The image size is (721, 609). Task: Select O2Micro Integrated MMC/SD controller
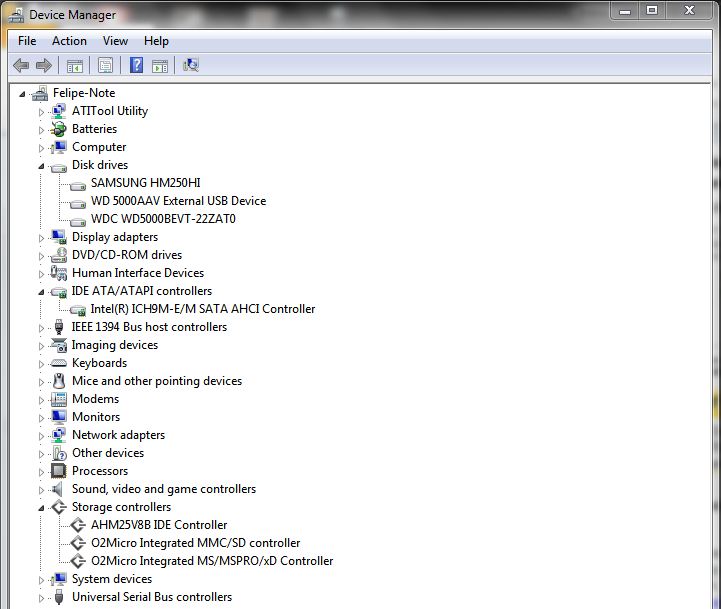tap(195, 543)
